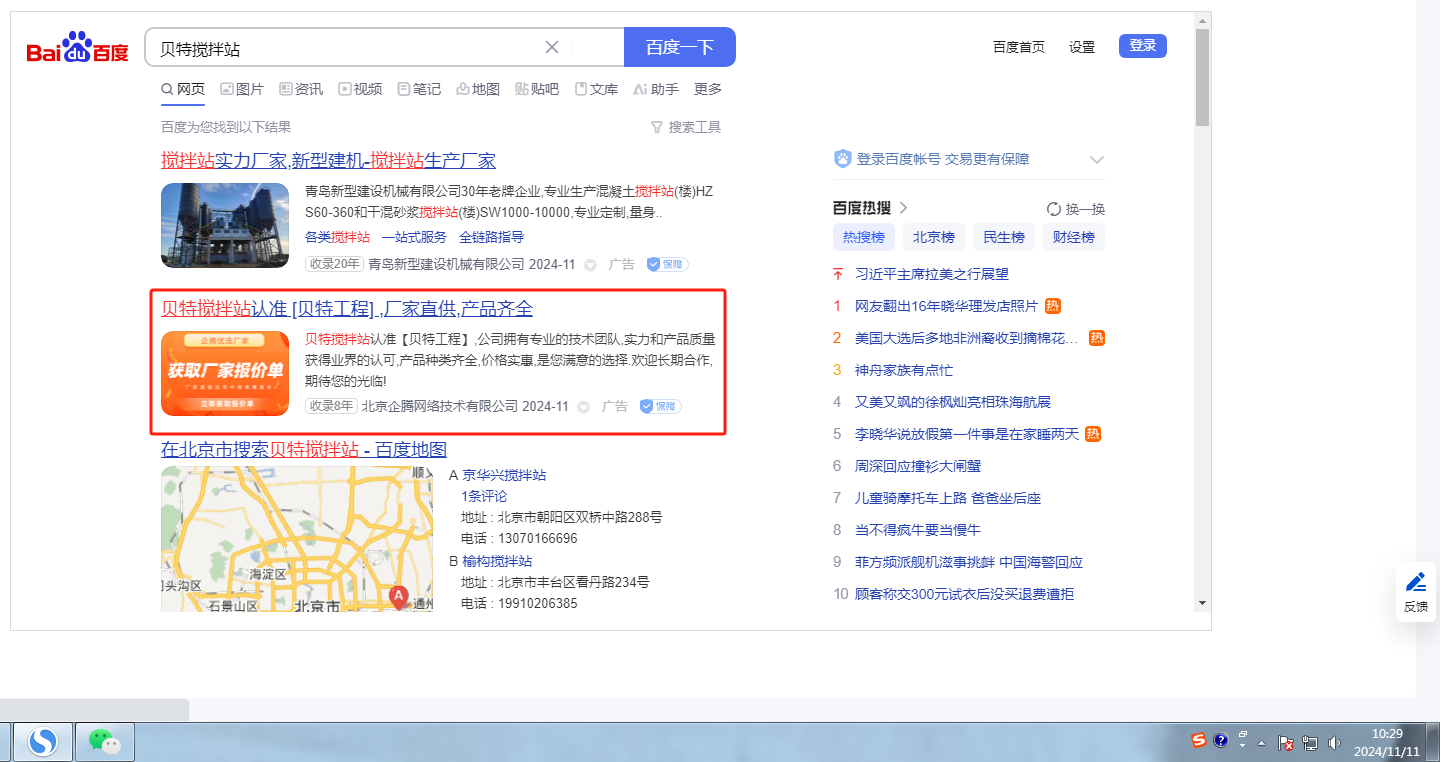Click the volume speaker icon in system tray

[1334, 742]
